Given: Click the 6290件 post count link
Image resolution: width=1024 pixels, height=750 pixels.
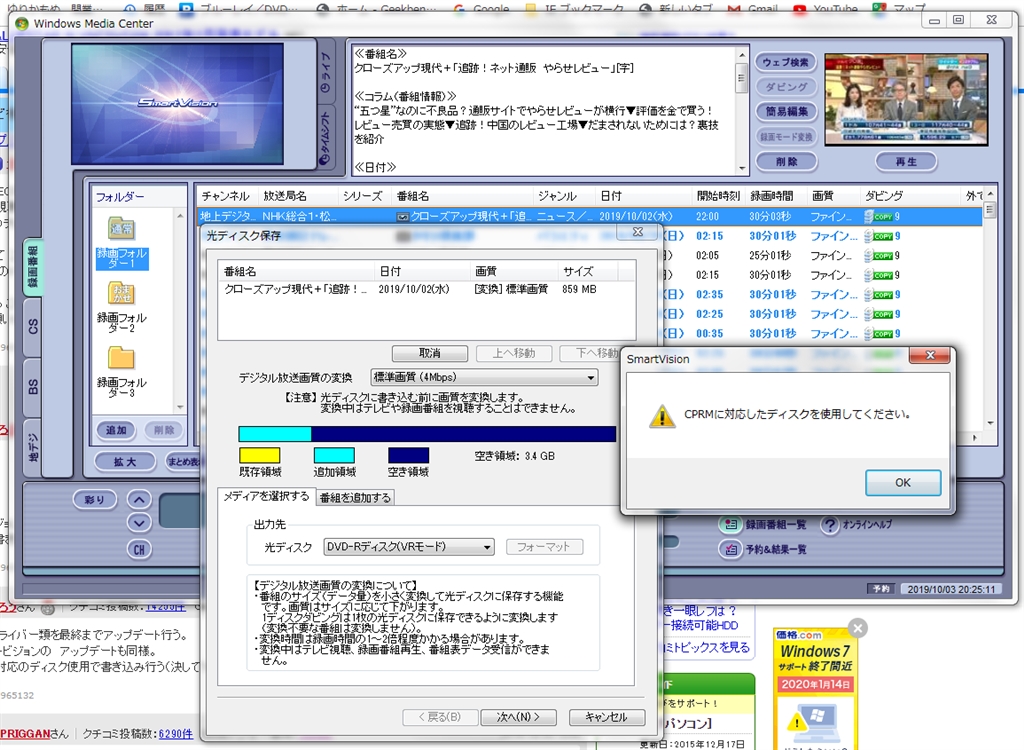Looking at the screenshot, I should pos(175,734).
